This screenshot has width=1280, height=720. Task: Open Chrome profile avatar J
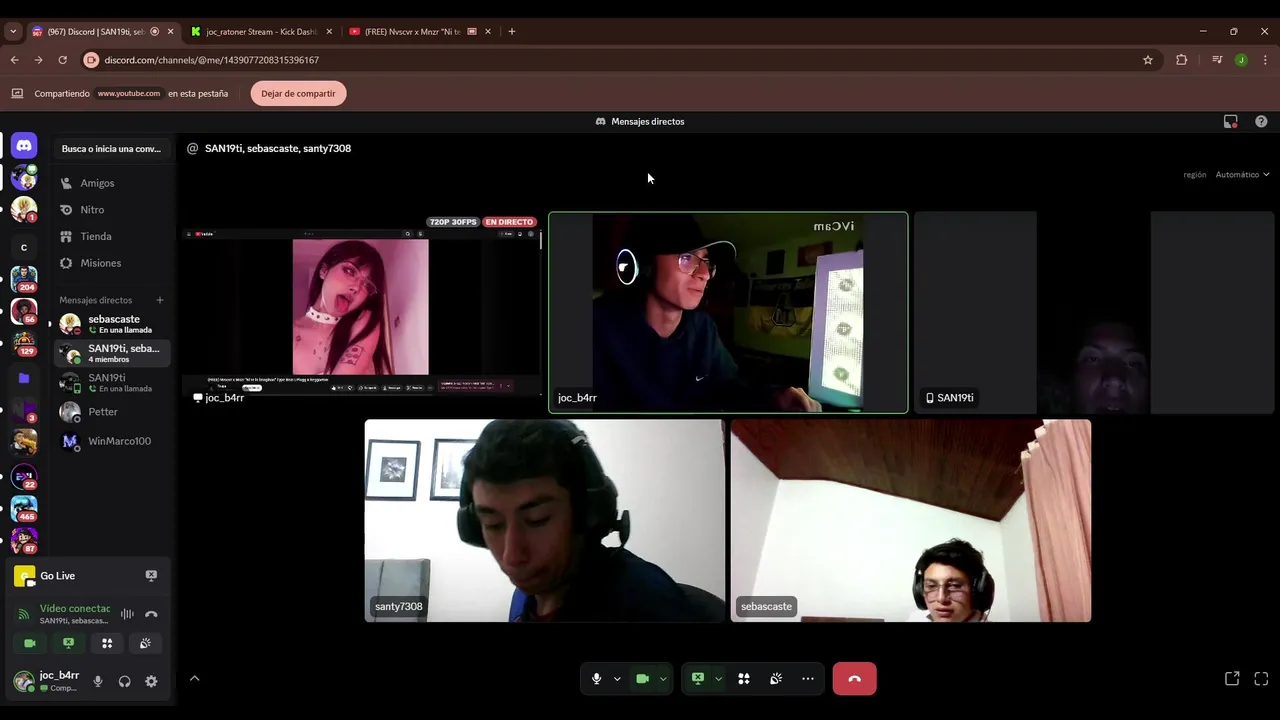[x=1241, y=60]
